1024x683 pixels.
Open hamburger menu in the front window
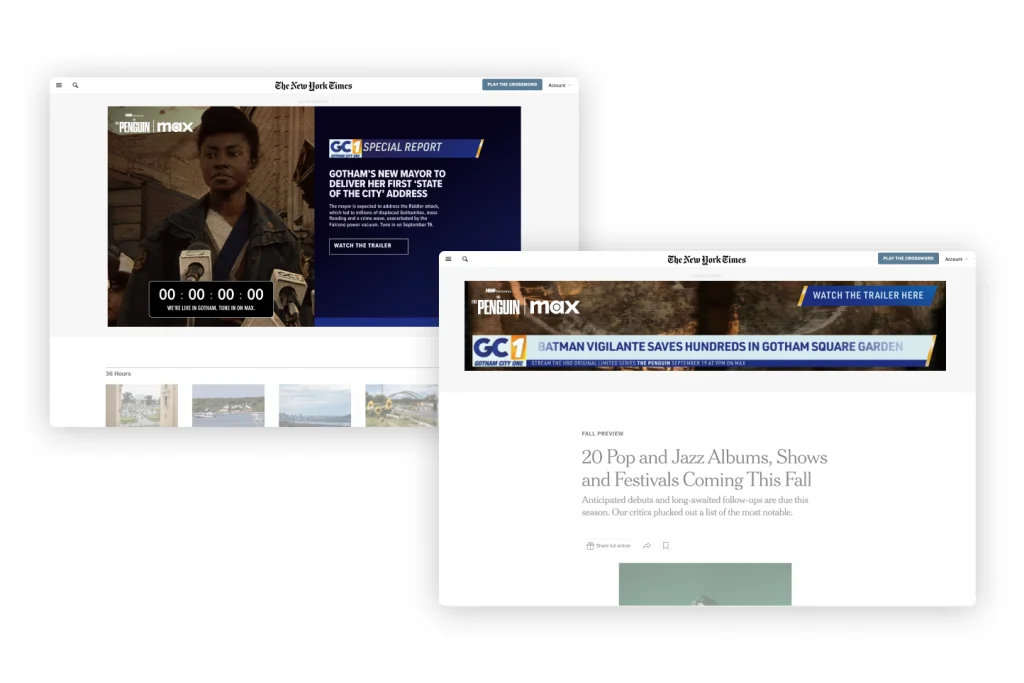(x=448, y=259)
